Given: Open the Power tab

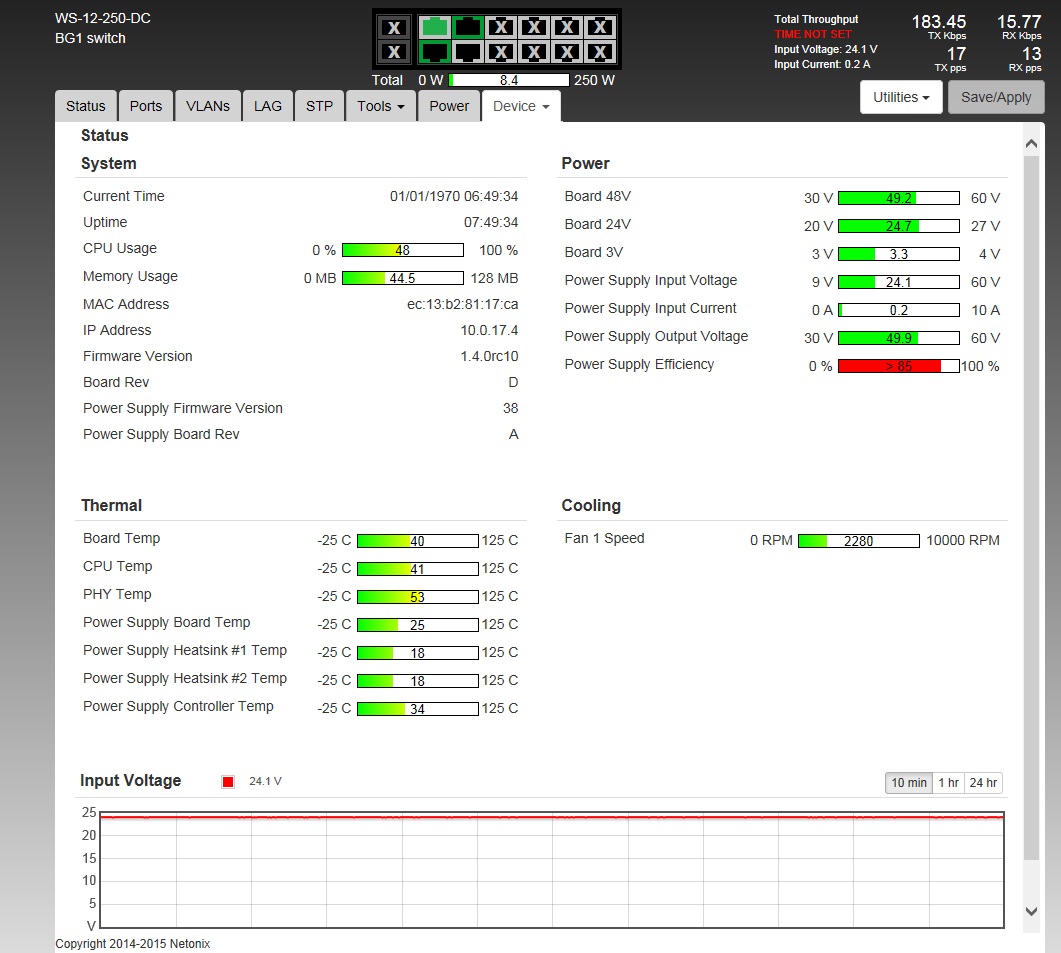Looking at the screenshot, I should point(449,106).
